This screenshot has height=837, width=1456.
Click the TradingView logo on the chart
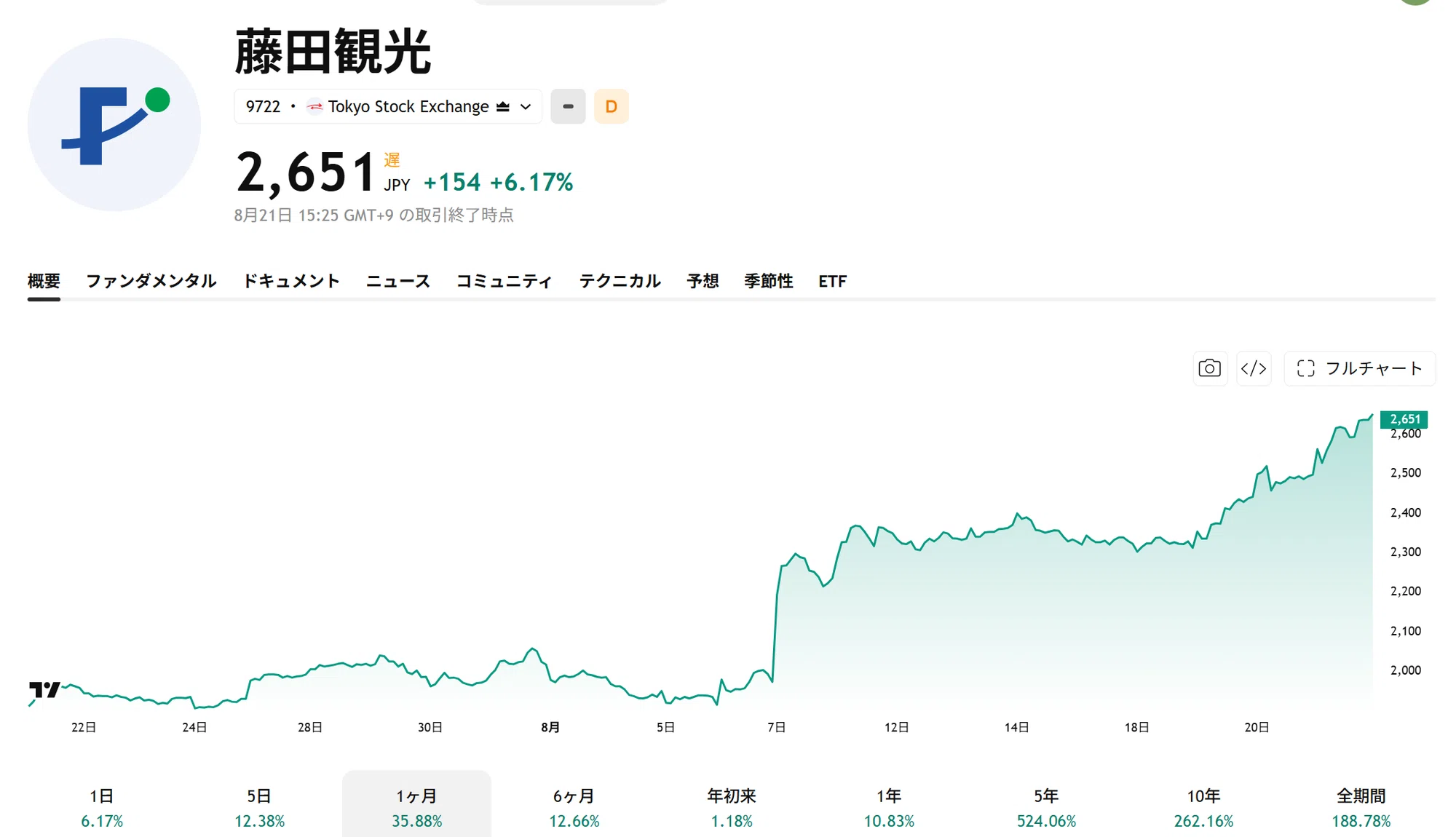pos(44,689)
